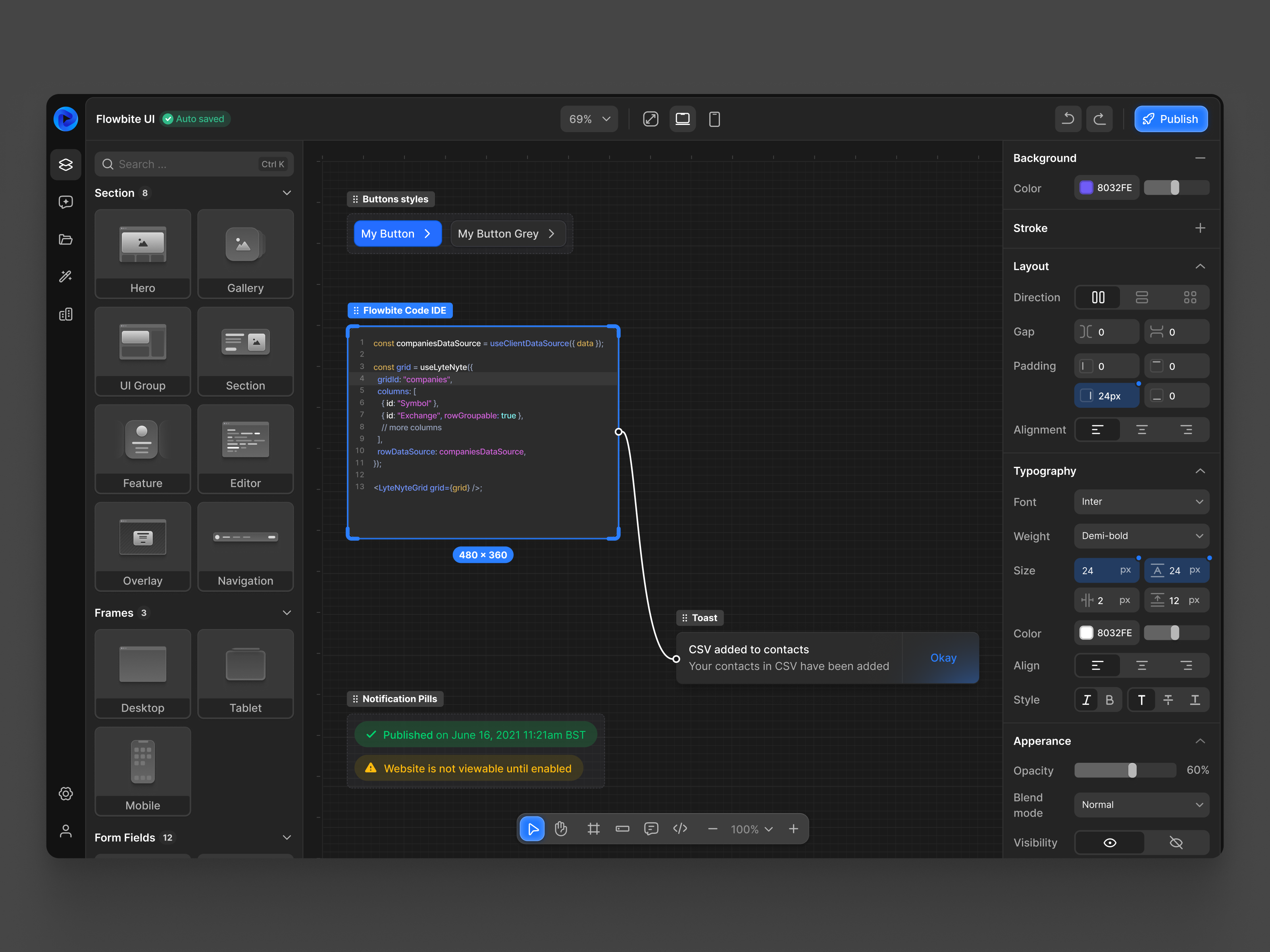Switch to mobile device preview icon

pyautogui.click(x=714, y=119)
